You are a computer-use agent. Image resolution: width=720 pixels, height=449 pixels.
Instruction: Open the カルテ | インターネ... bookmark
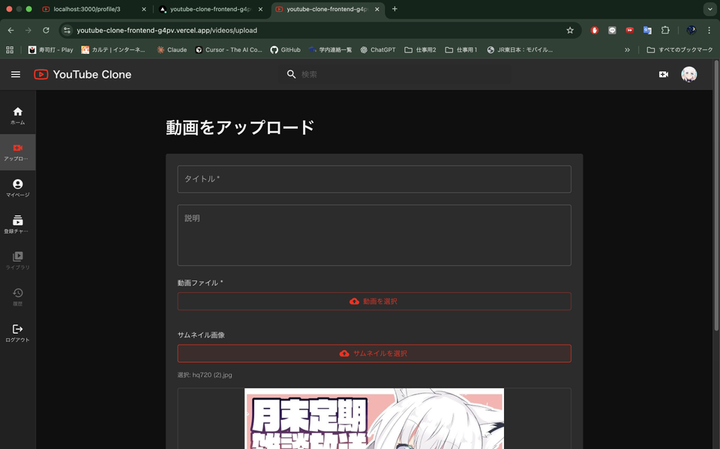(113, 50)
